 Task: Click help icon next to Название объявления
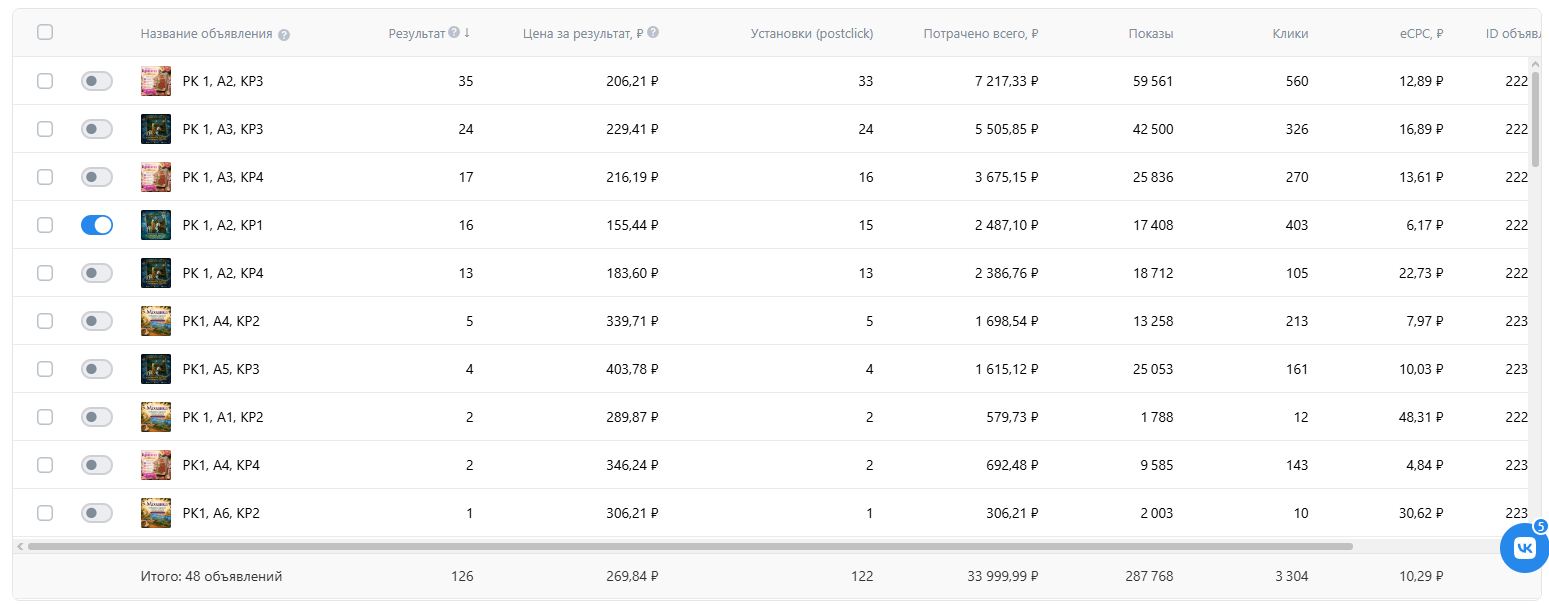click(284, 34)
